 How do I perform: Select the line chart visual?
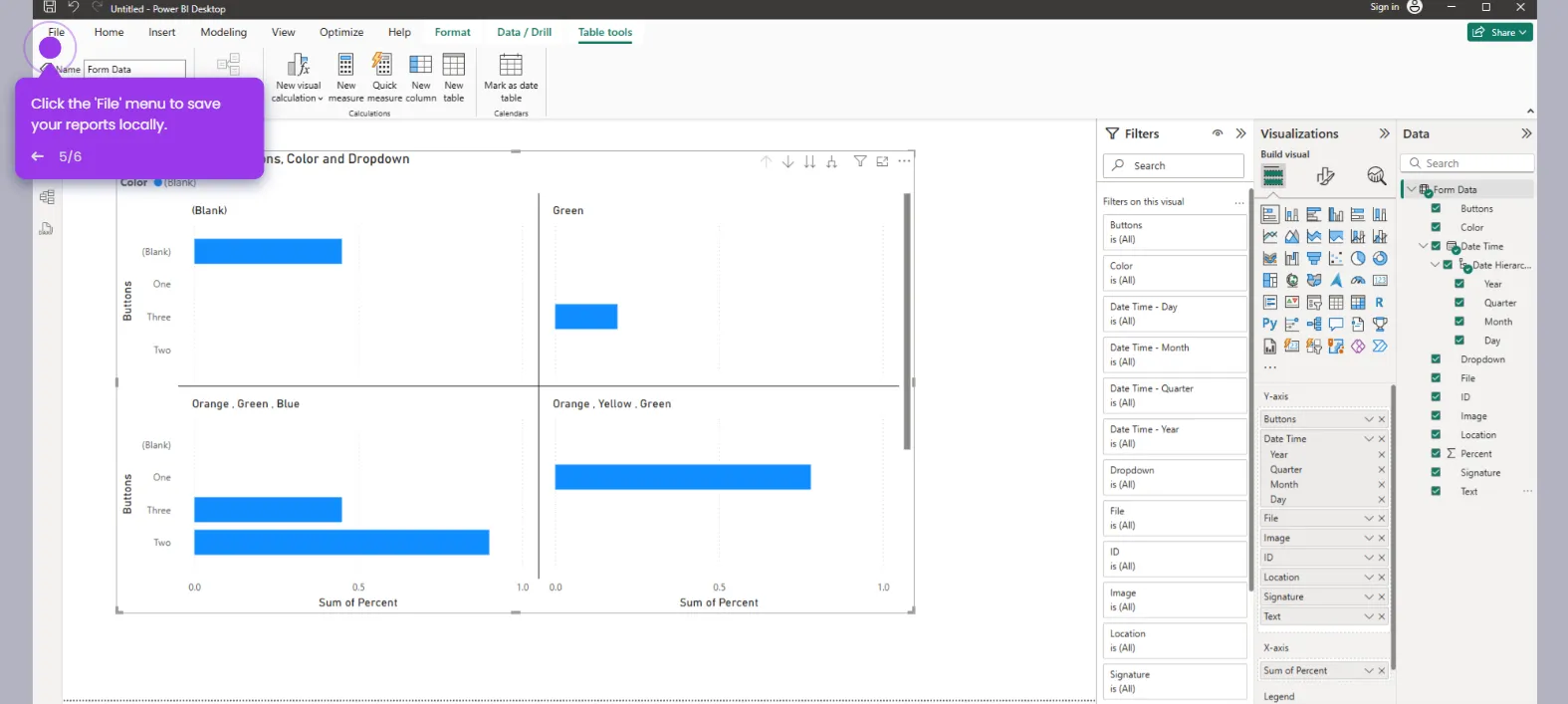(1270, 236)
